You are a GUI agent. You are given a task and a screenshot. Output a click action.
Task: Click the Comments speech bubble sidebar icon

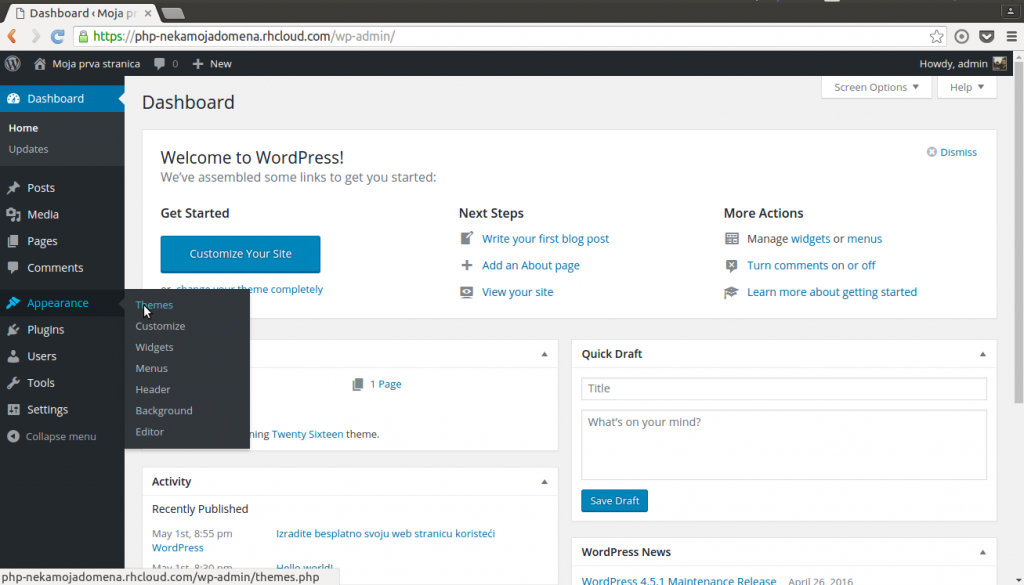coord(13,268)
